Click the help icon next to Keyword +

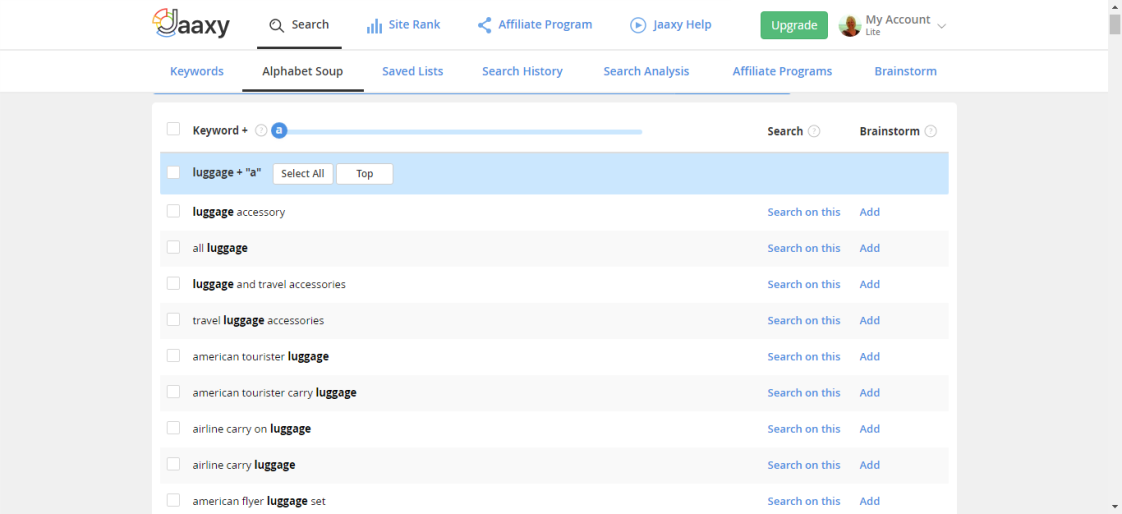tap(261, 131)
